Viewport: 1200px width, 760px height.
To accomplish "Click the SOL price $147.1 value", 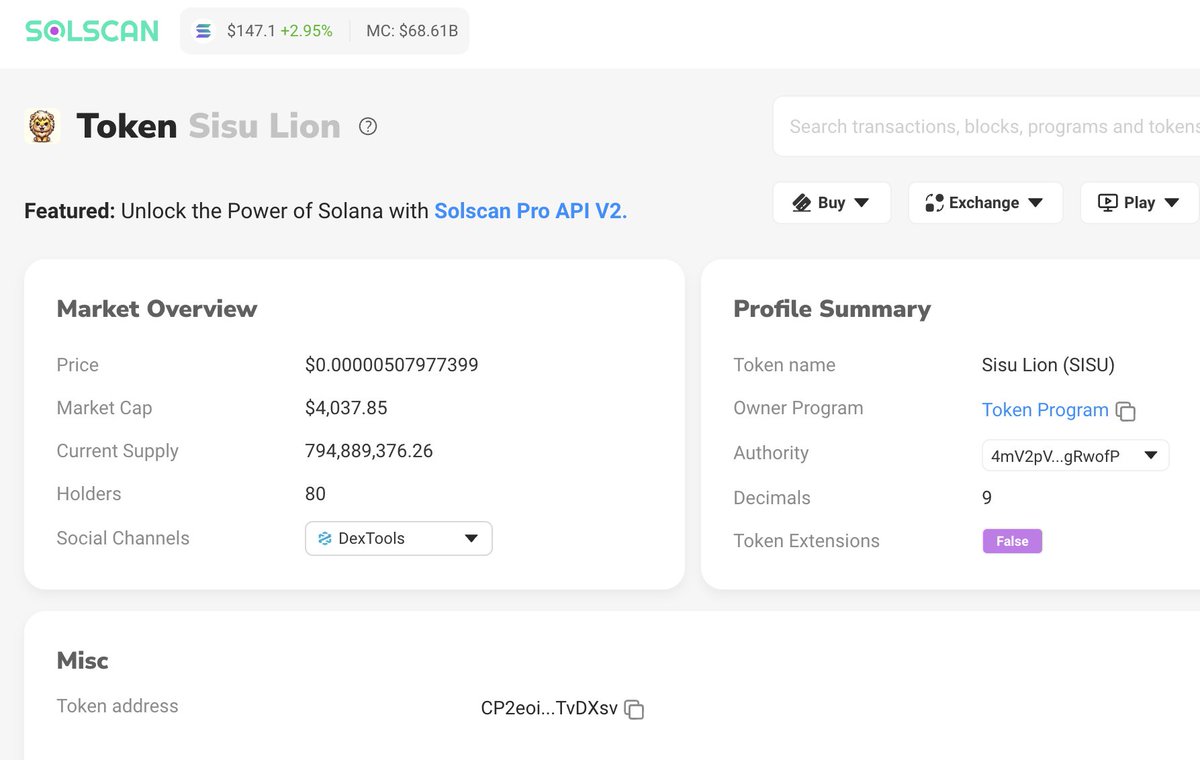I will point(250,31).
